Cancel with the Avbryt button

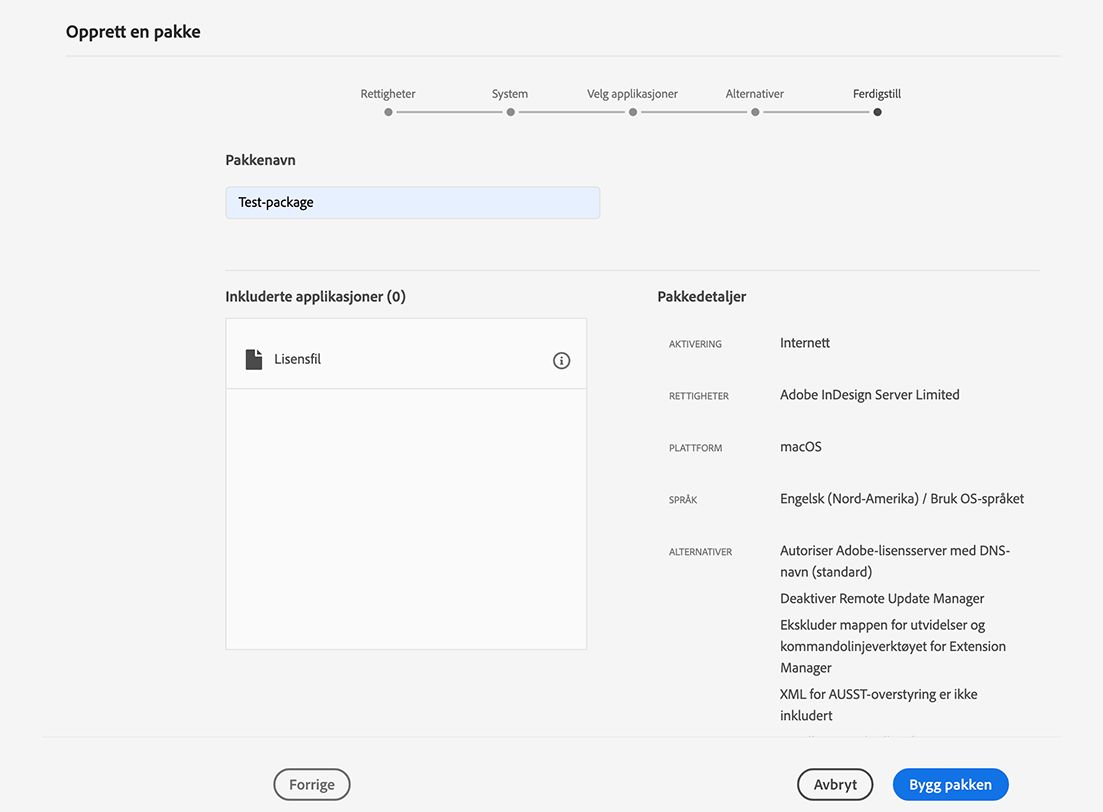tap(835, 785)
